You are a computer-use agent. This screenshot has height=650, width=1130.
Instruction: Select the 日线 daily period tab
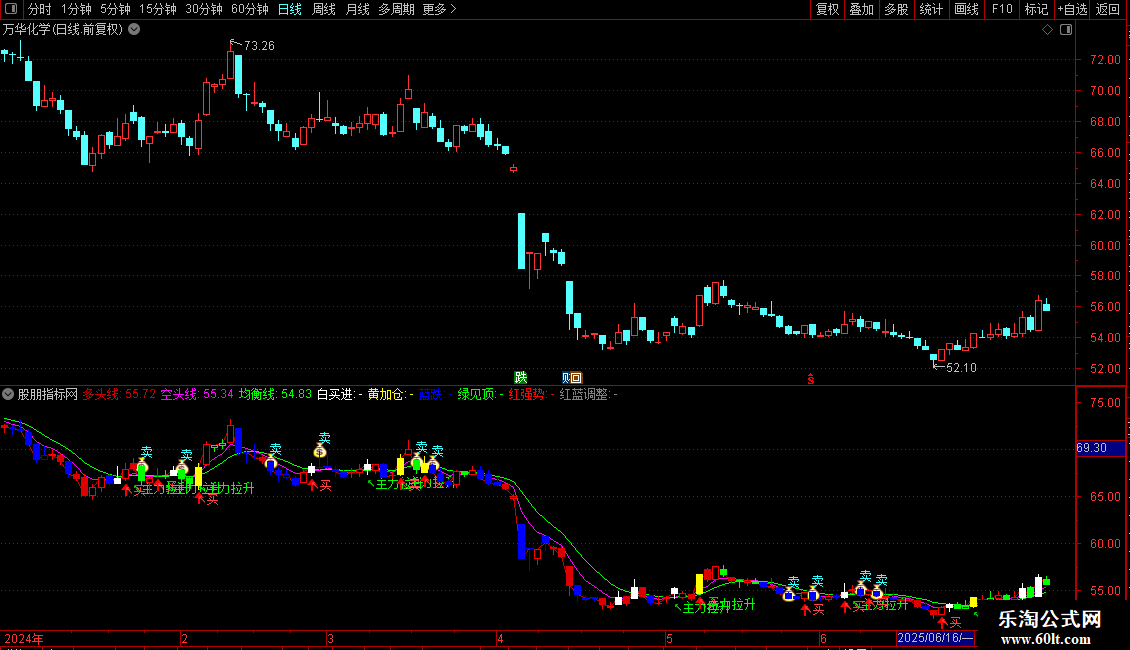[290, 9]
